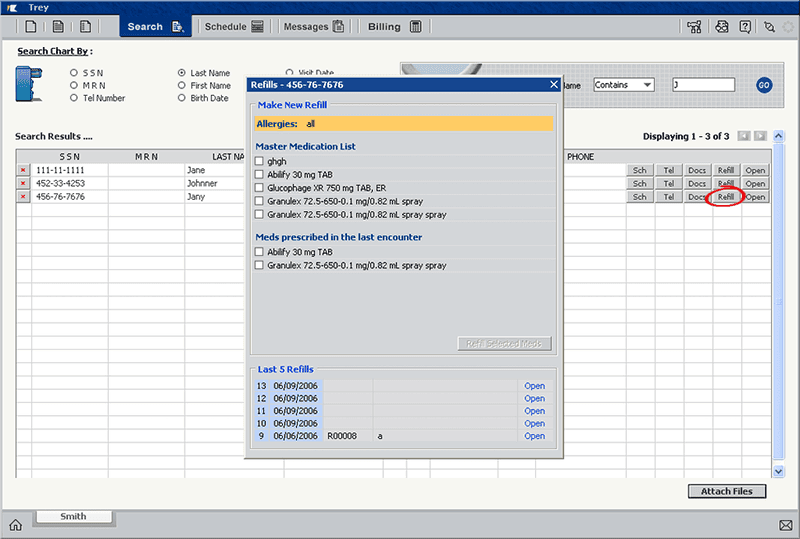
Task: Click the blank new document toolbar icon
Action: click(31, 27)
